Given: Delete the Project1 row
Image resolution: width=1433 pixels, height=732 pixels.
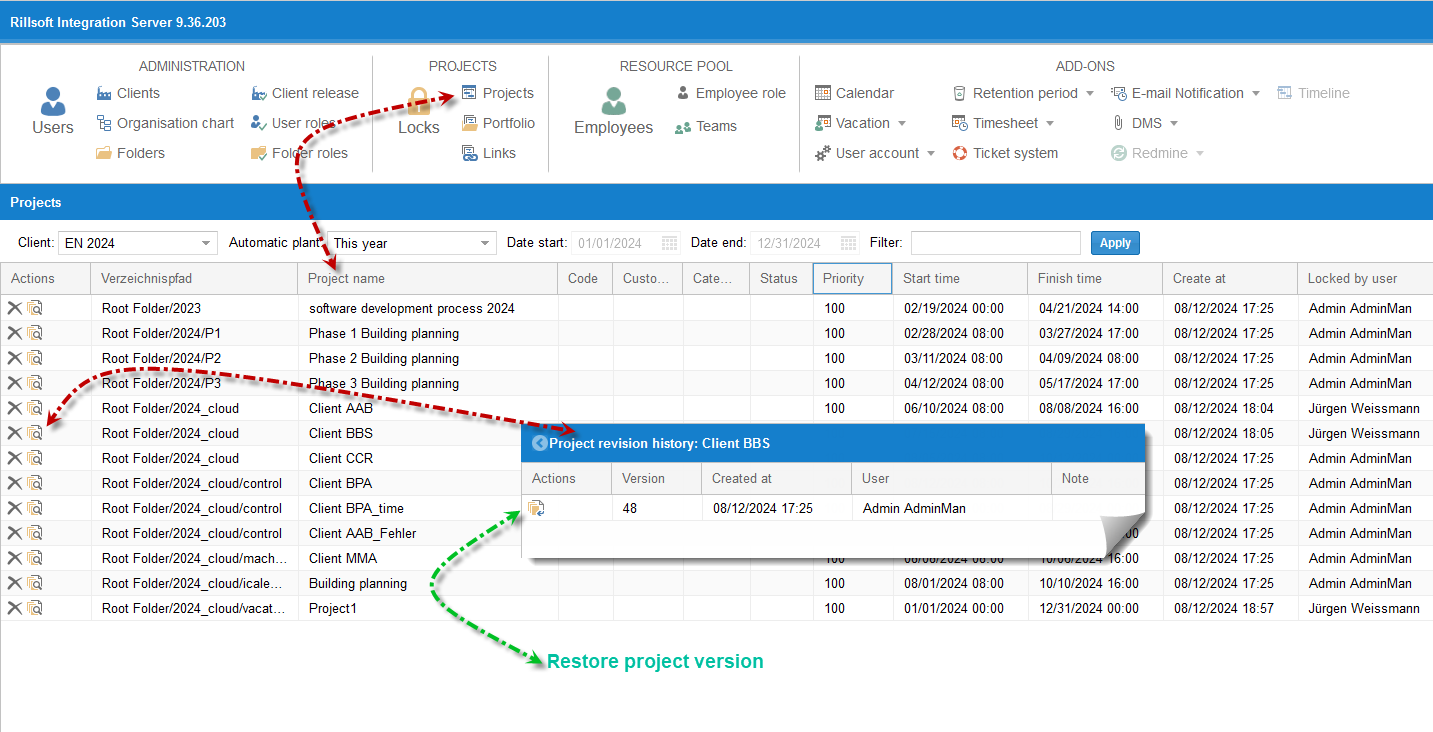Looking at the screenshot, I should coord(14,608).
